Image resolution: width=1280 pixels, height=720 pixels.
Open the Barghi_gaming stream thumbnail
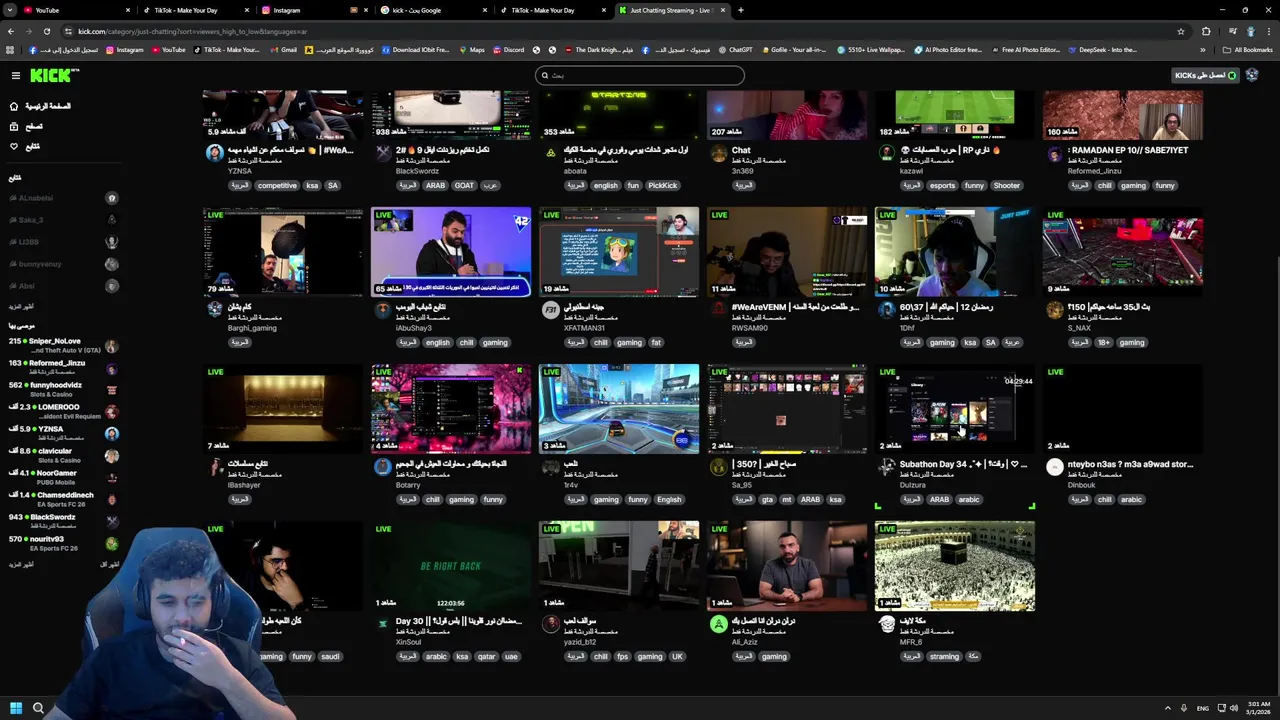click(x=283, y=252)
